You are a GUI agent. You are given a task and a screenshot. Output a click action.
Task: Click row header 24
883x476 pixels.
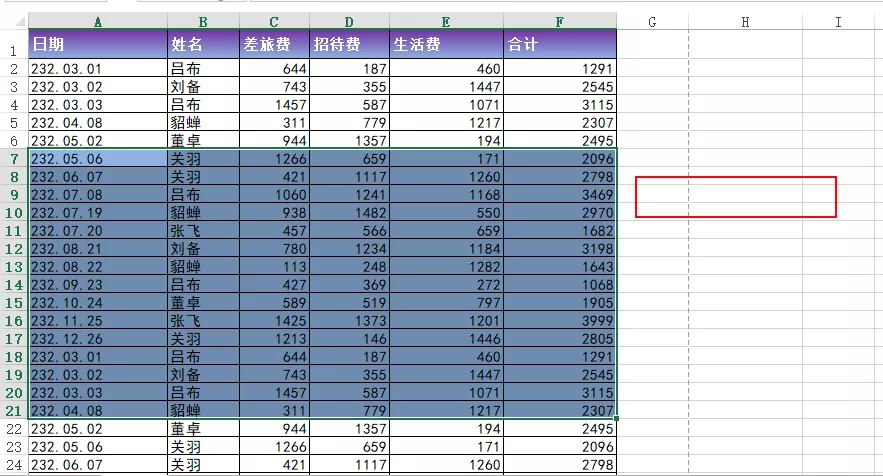[x=14, y=465]
